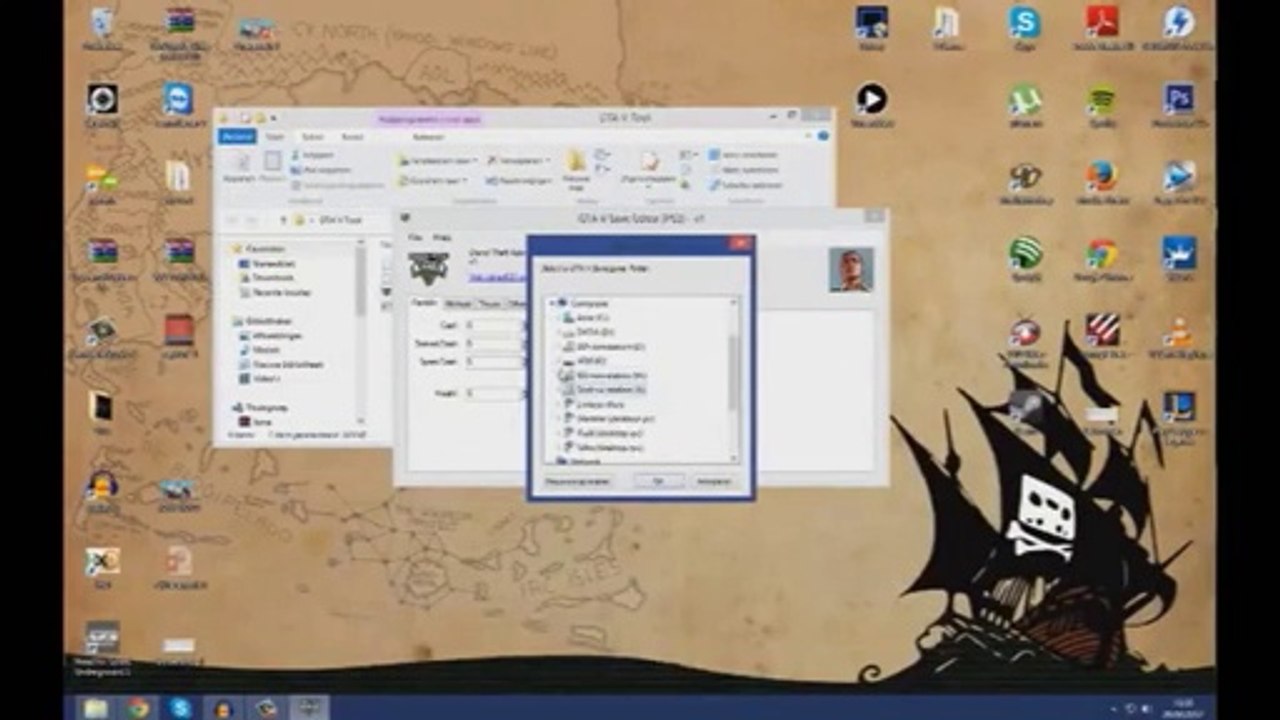This screenshot has width=1280, height=720.
Task: Click Knippen scissors in Explorer ribbon
Action: tap(314, 156)
